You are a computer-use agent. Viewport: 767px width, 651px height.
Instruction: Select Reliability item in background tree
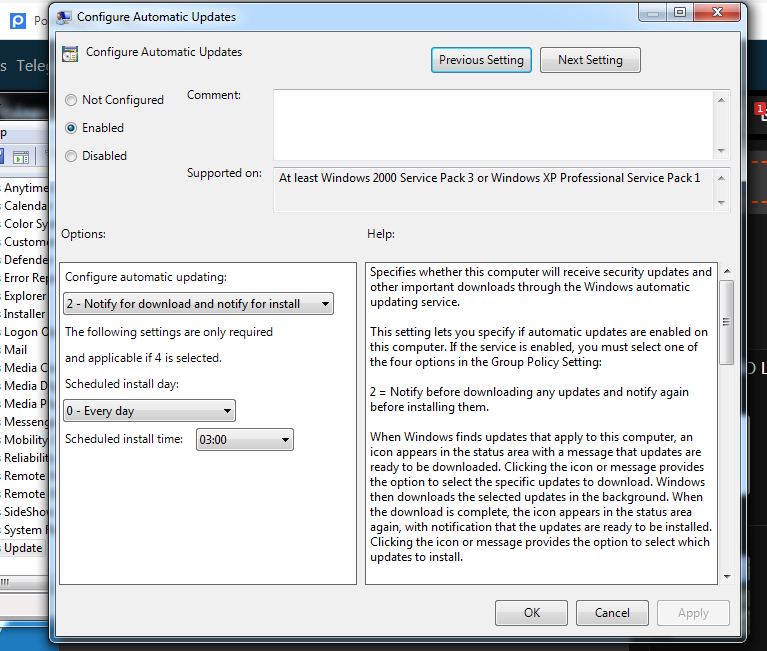click(25, 458)
